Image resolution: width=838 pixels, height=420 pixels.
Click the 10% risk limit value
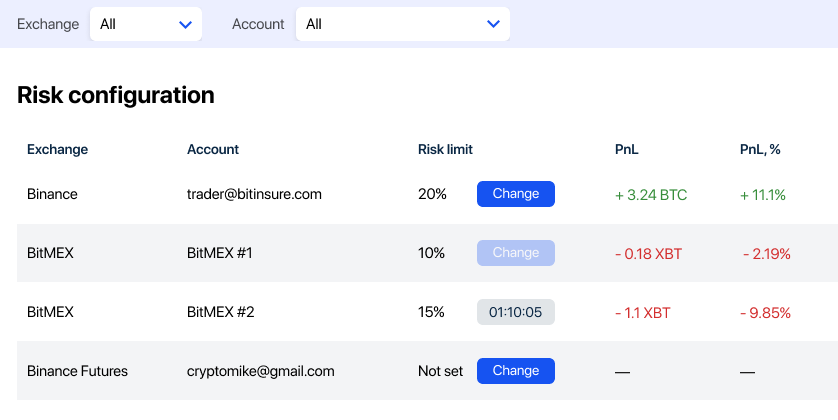(431, 253)
